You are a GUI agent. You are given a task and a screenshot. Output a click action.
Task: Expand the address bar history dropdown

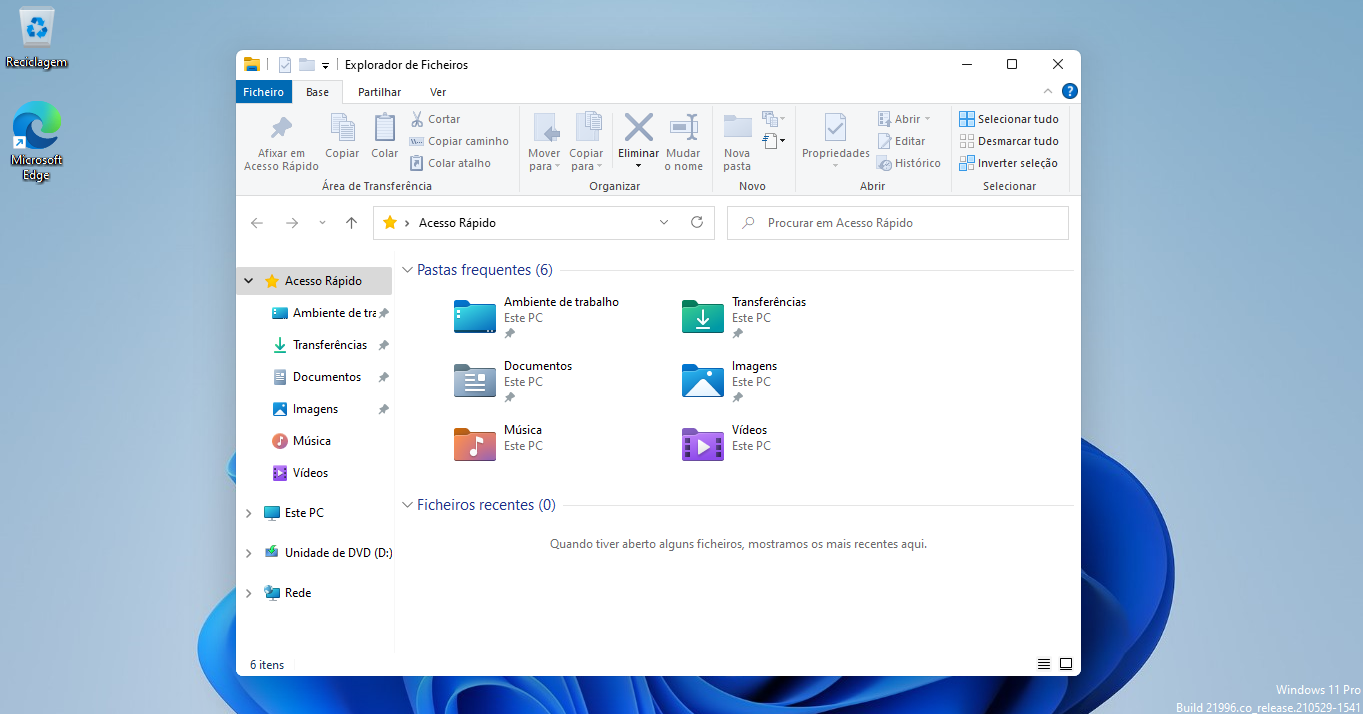(664, 223)
